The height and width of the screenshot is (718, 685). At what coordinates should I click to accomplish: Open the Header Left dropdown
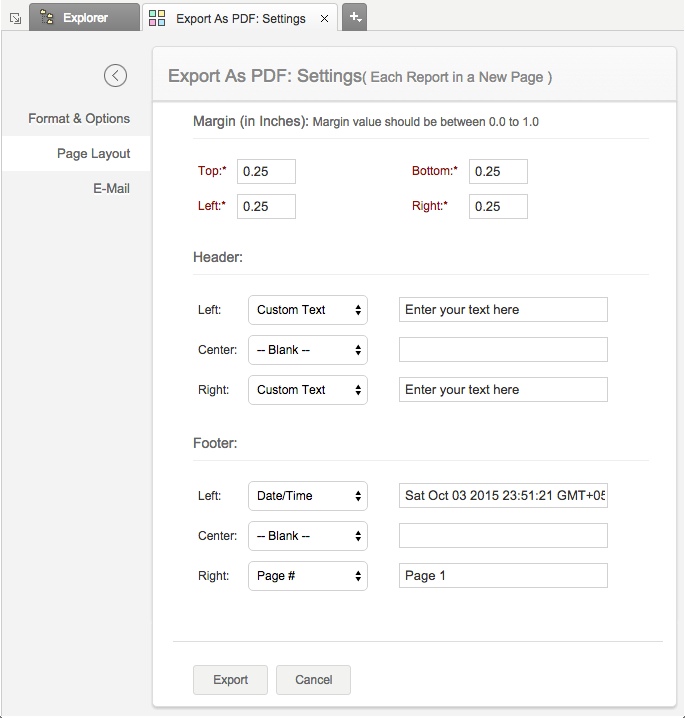click(308, 310)
